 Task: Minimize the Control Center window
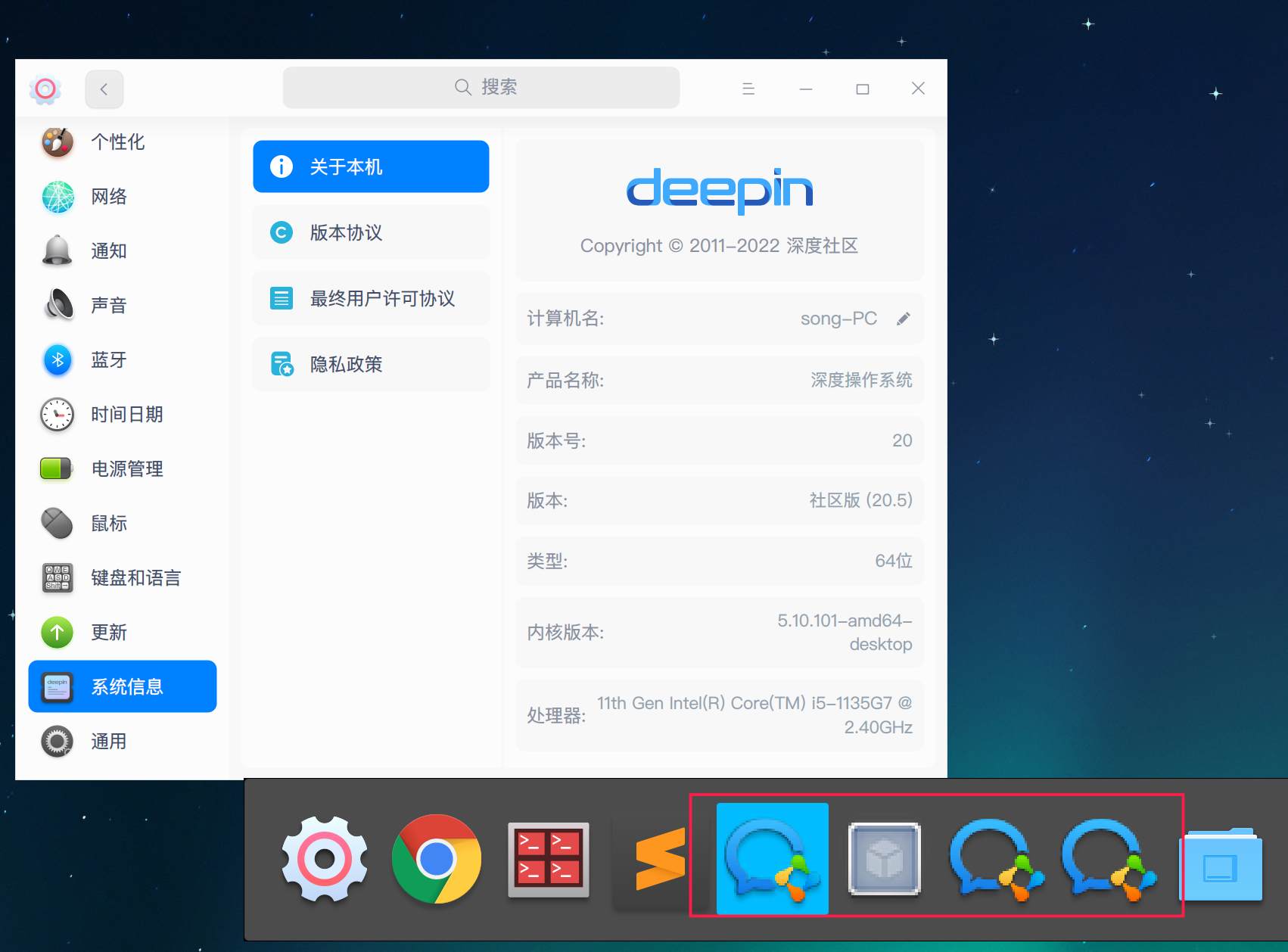click(x=806, y=89)
